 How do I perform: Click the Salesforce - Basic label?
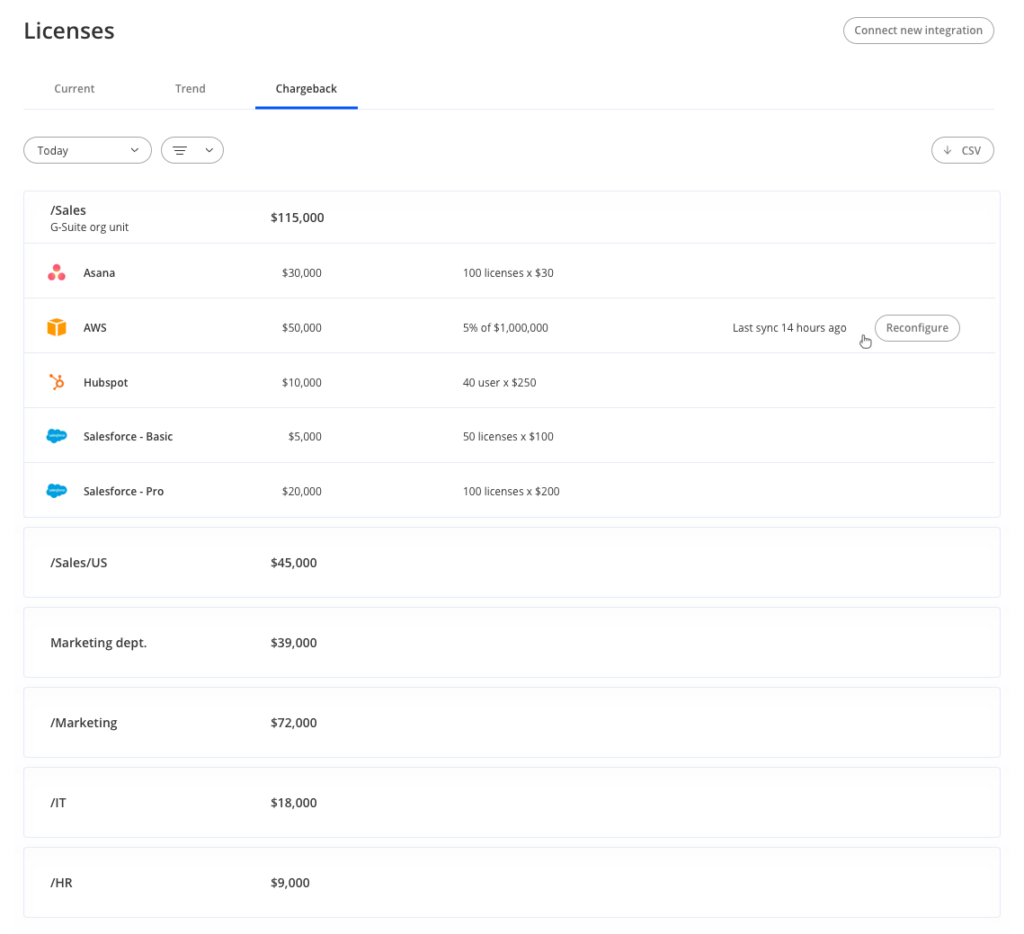[x=128, y=436]
